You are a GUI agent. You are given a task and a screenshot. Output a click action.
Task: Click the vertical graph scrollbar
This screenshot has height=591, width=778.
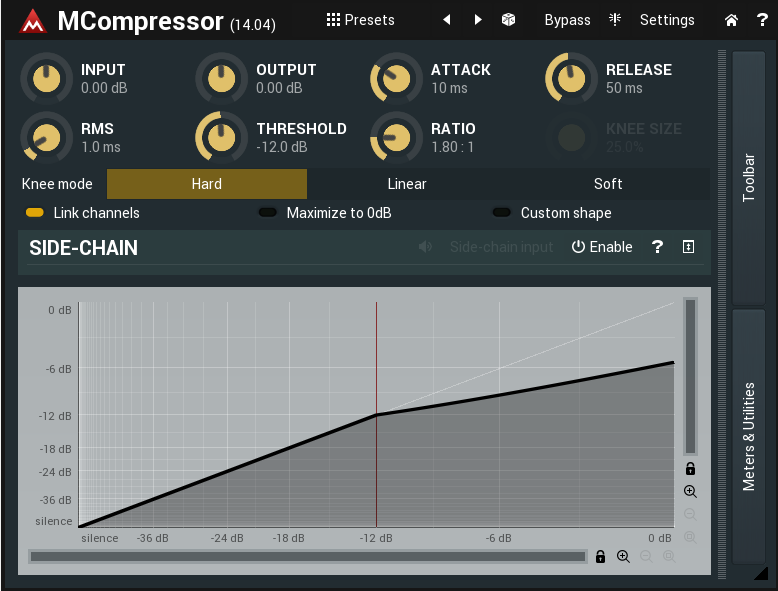click(x=690, y=376)
